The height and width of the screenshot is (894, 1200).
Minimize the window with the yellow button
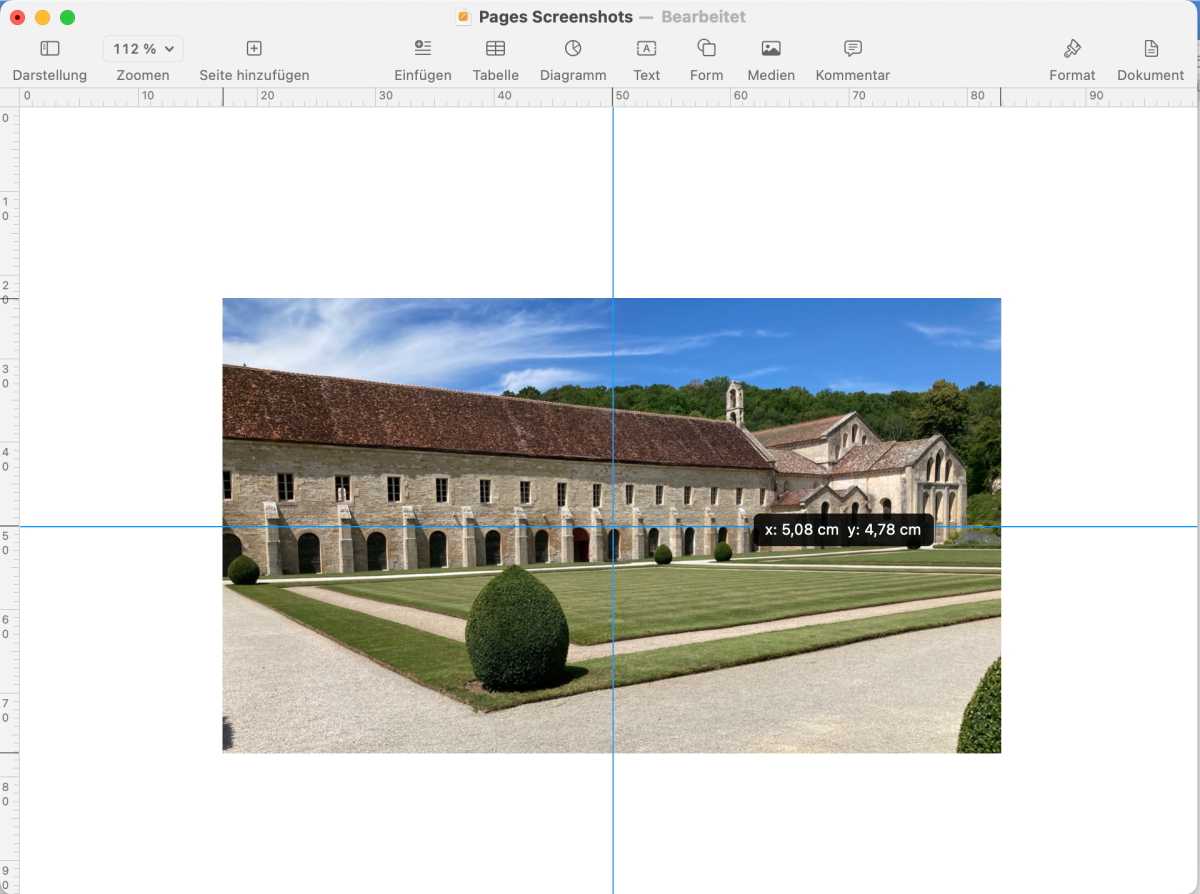pos(42,17)
